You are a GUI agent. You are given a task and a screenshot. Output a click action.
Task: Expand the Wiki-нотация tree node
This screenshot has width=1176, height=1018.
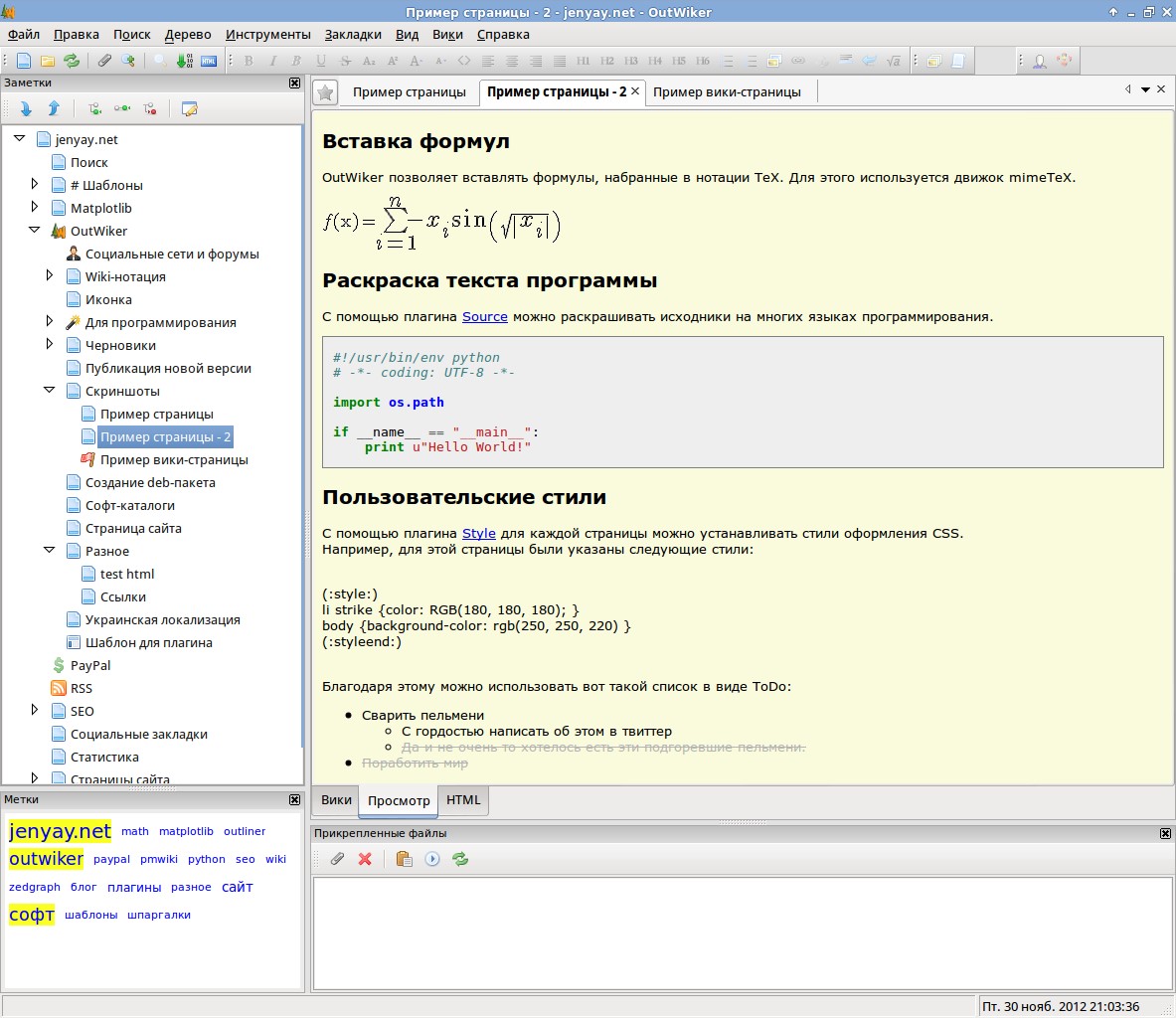click(50, 275)
